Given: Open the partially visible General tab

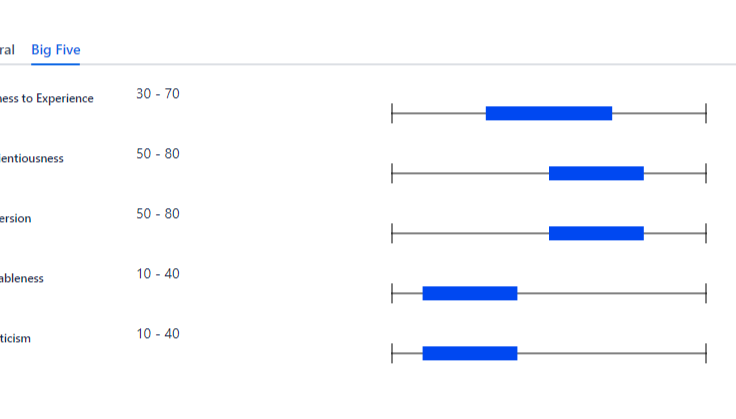Looking at the screenshot, I should point(7,49).
